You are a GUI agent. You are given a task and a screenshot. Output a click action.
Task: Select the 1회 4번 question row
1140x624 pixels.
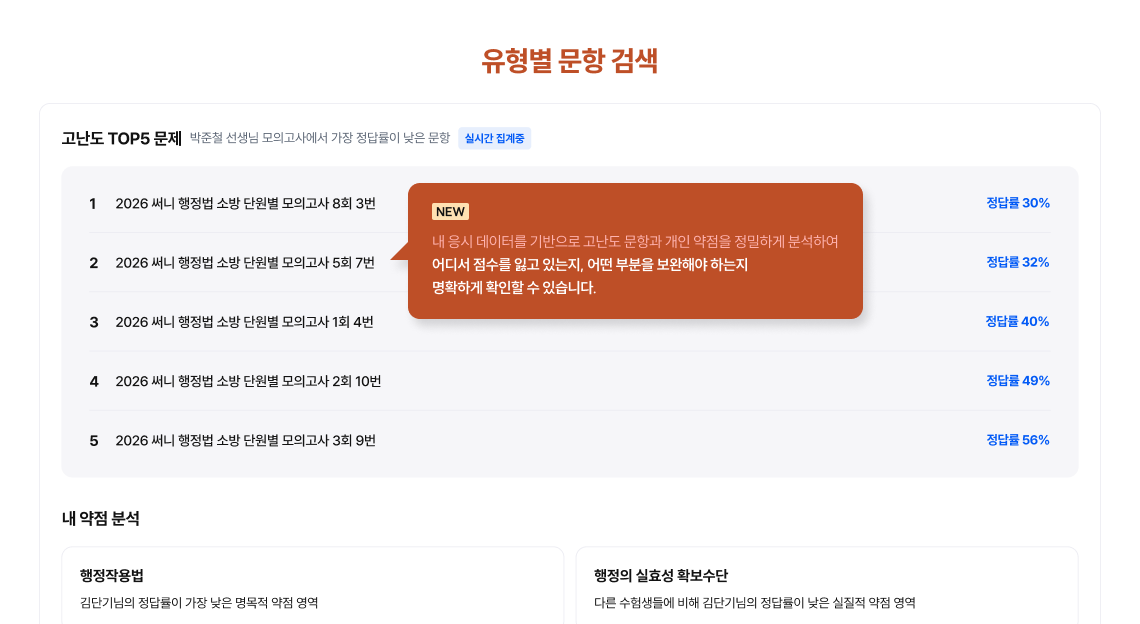[245, 322]
